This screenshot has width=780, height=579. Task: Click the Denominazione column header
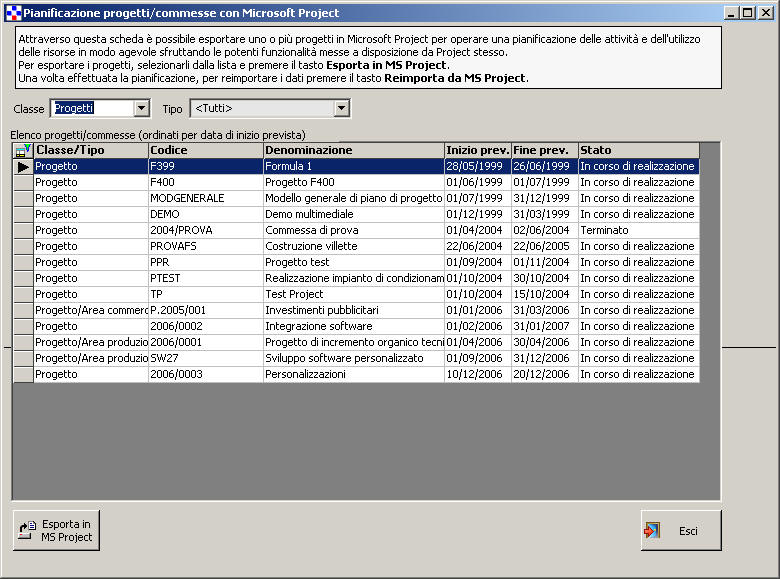[353, 150]
